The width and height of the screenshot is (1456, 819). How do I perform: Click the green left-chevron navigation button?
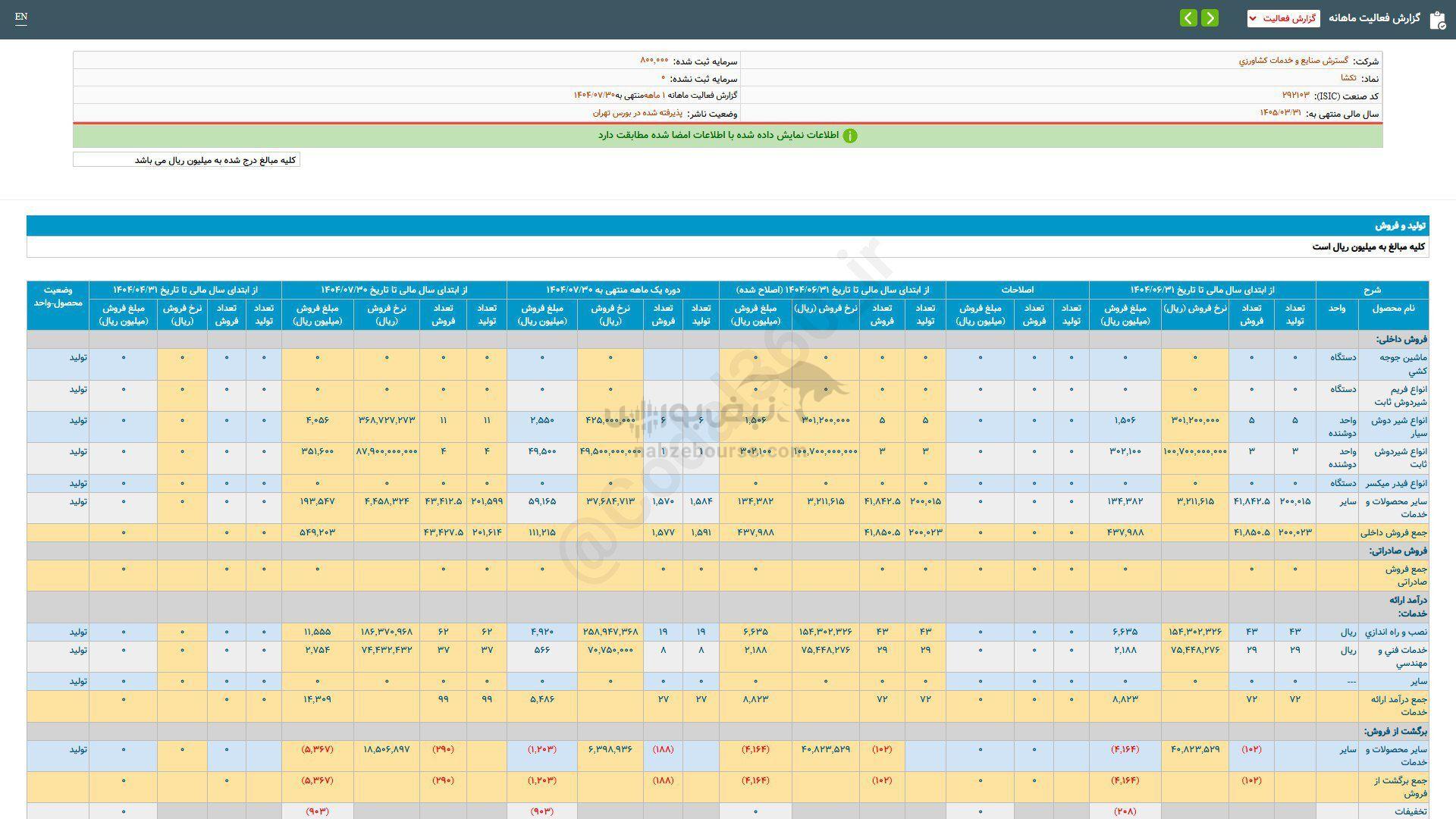[x=1188, y=18]
